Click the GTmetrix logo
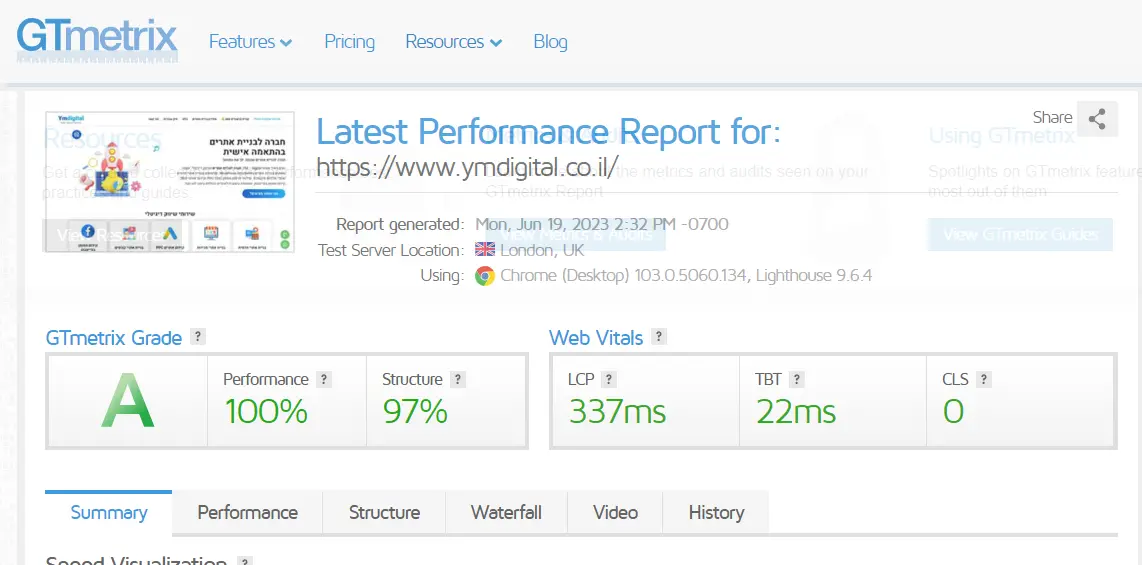 [x=97, y=38]
